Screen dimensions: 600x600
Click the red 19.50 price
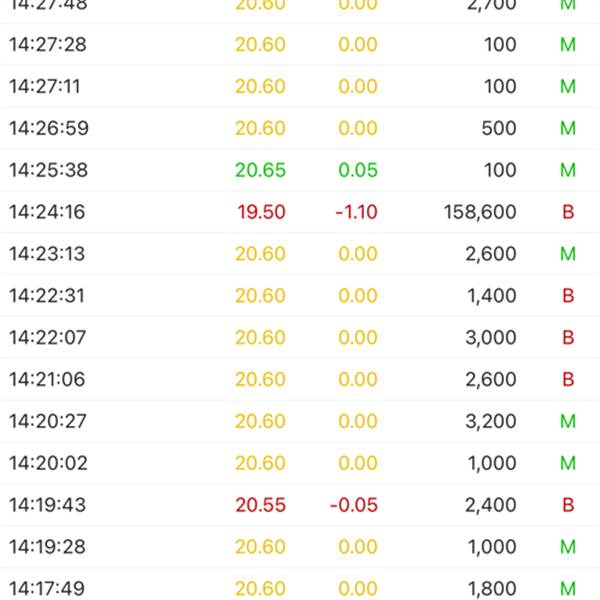261,212
